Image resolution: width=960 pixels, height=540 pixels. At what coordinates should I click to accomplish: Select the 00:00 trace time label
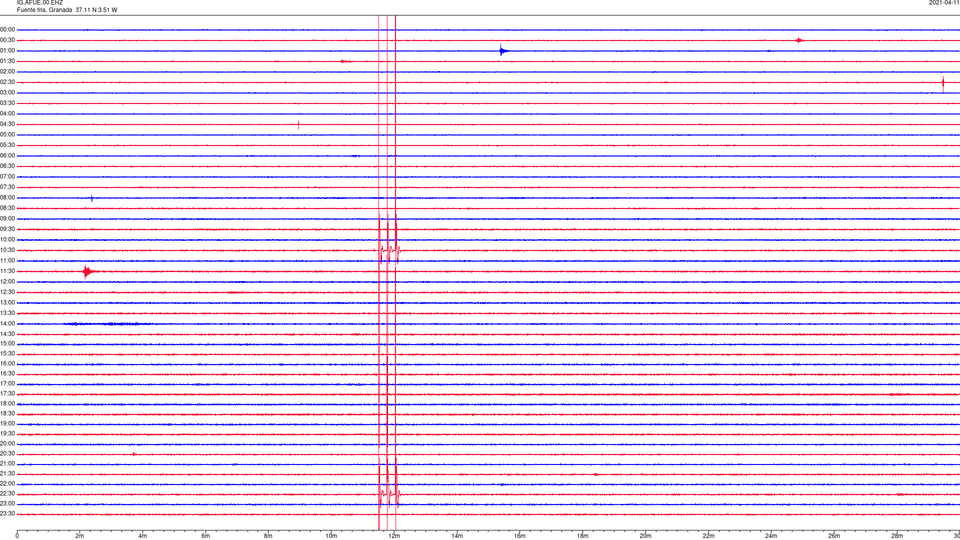pos(8,29)
